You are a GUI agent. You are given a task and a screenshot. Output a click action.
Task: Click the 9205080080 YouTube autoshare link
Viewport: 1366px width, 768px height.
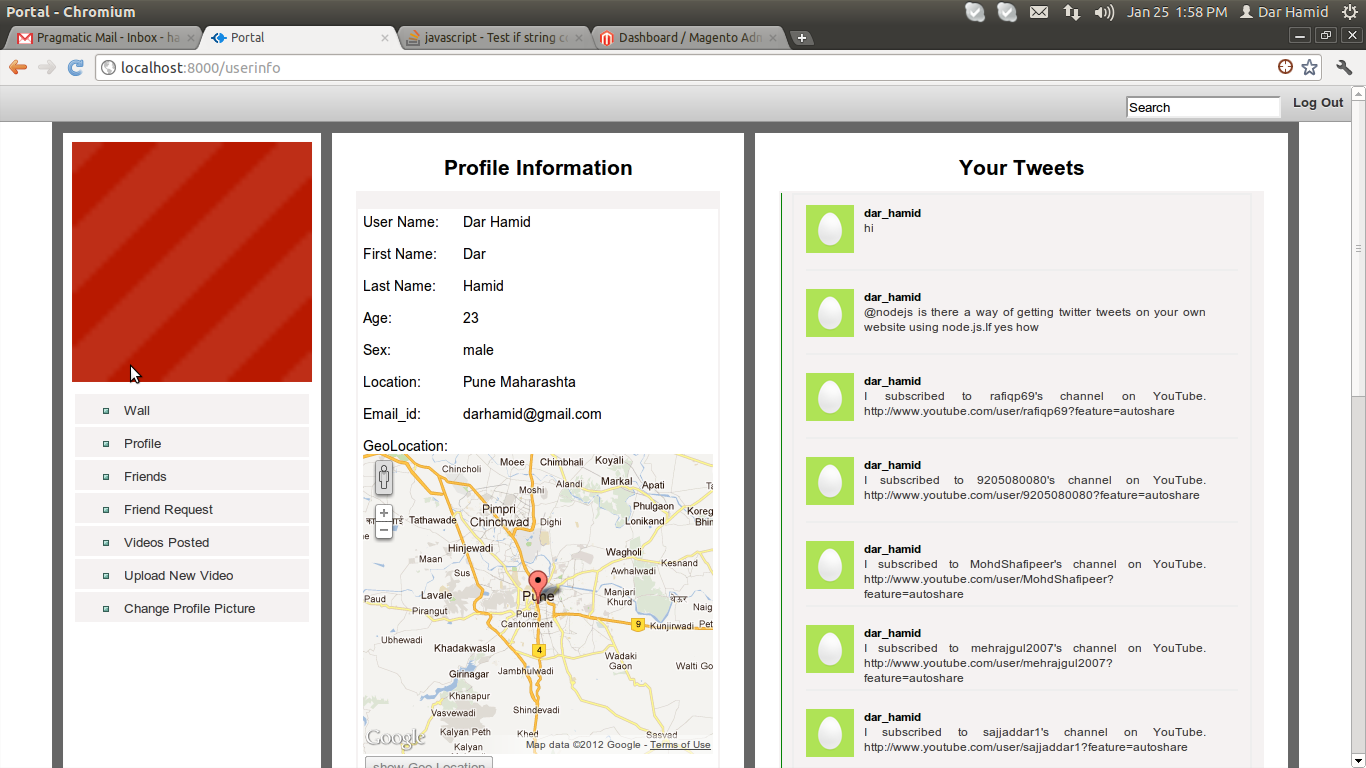1032,495
